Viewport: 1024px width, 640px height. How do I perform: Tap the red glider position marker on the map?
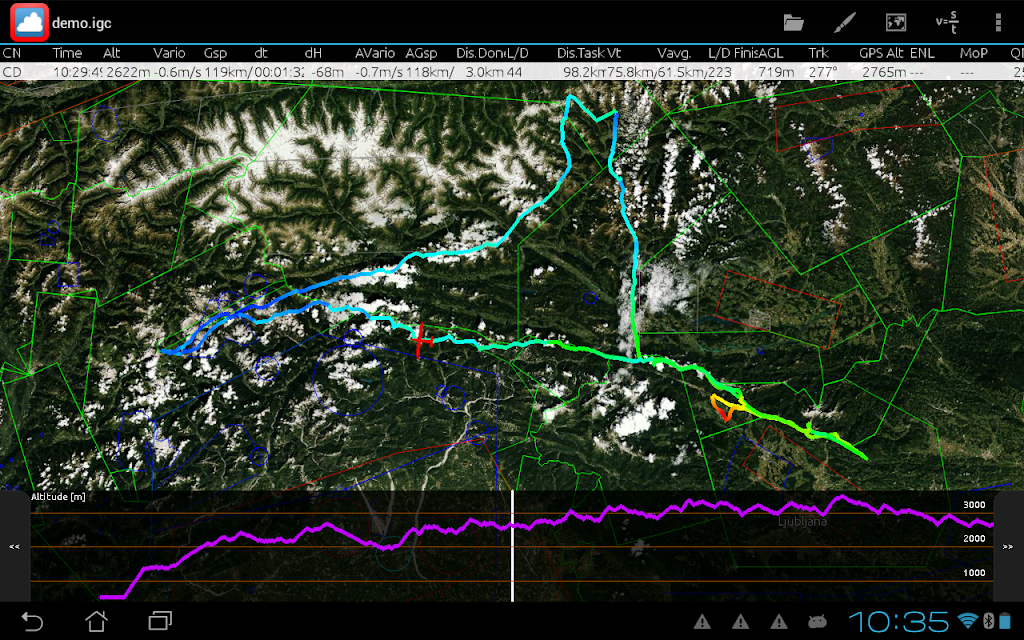point(421,340)
